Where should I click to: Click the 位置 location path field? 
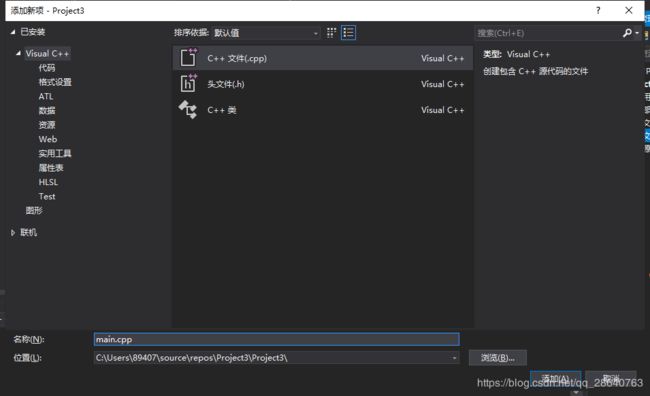tap(276, 357)
